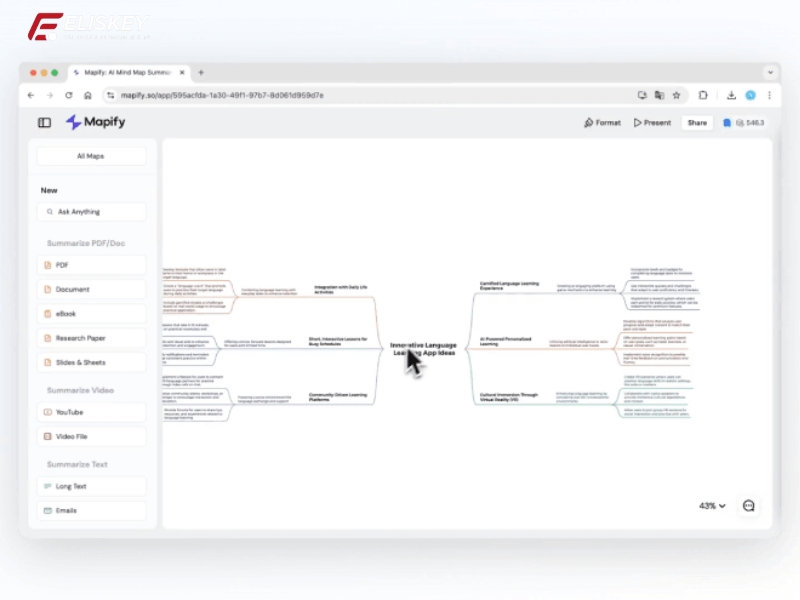Click the Ask Anything search field
Screen dimensions: 800x600
91,212
